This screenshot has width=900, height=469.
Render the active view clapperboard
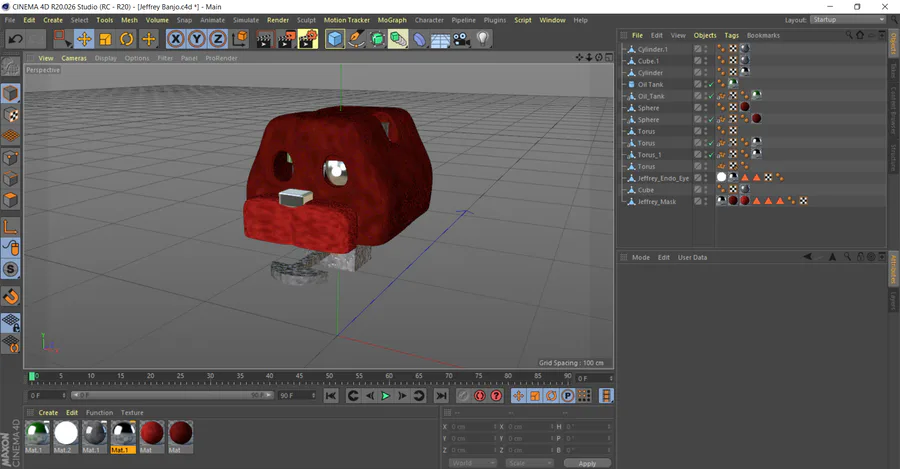(x=264, y=40)
